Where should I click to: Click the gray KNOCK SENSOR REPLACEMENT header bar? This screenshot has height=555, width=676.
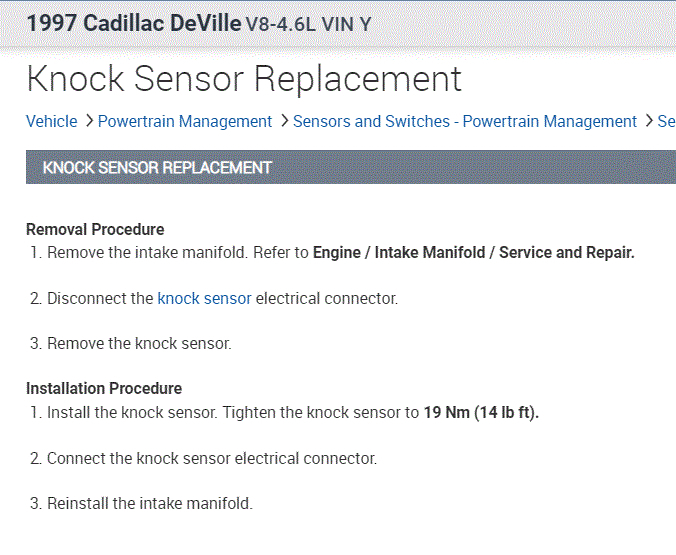click(x=350, y=167)
